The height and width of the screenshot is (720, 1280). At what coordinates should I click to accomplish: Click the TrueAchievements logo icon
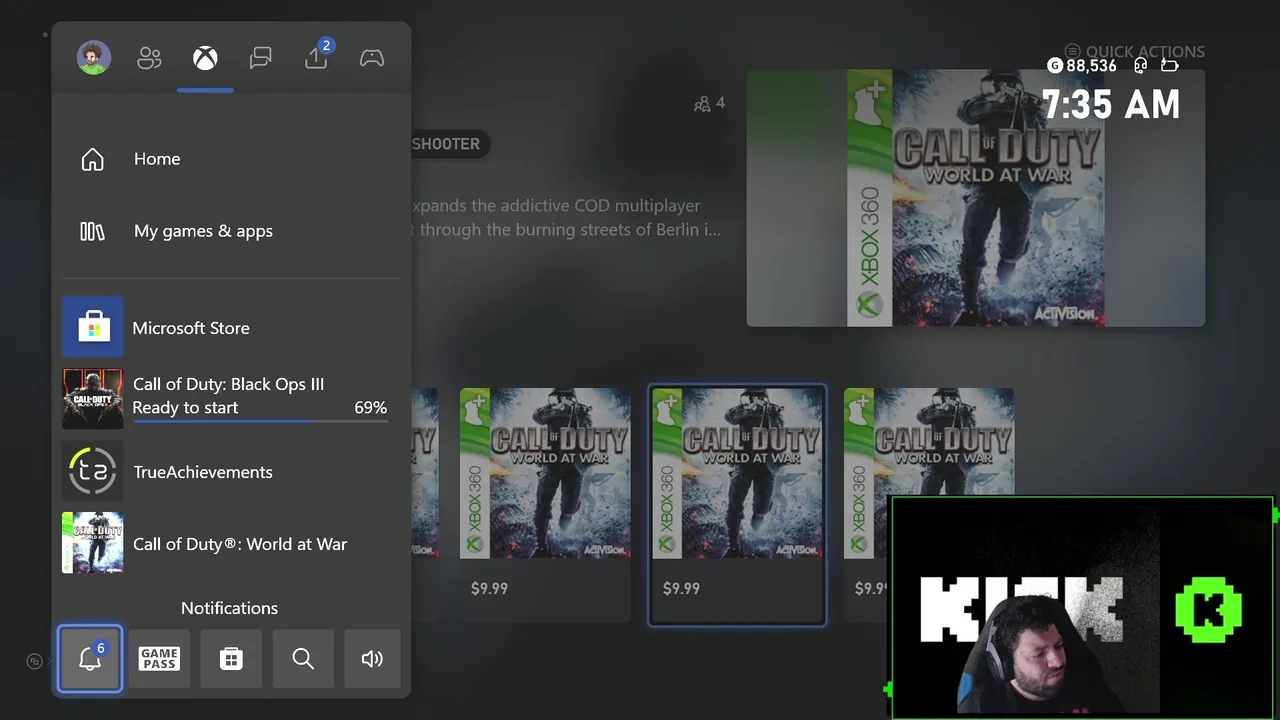tap(93, 471)
